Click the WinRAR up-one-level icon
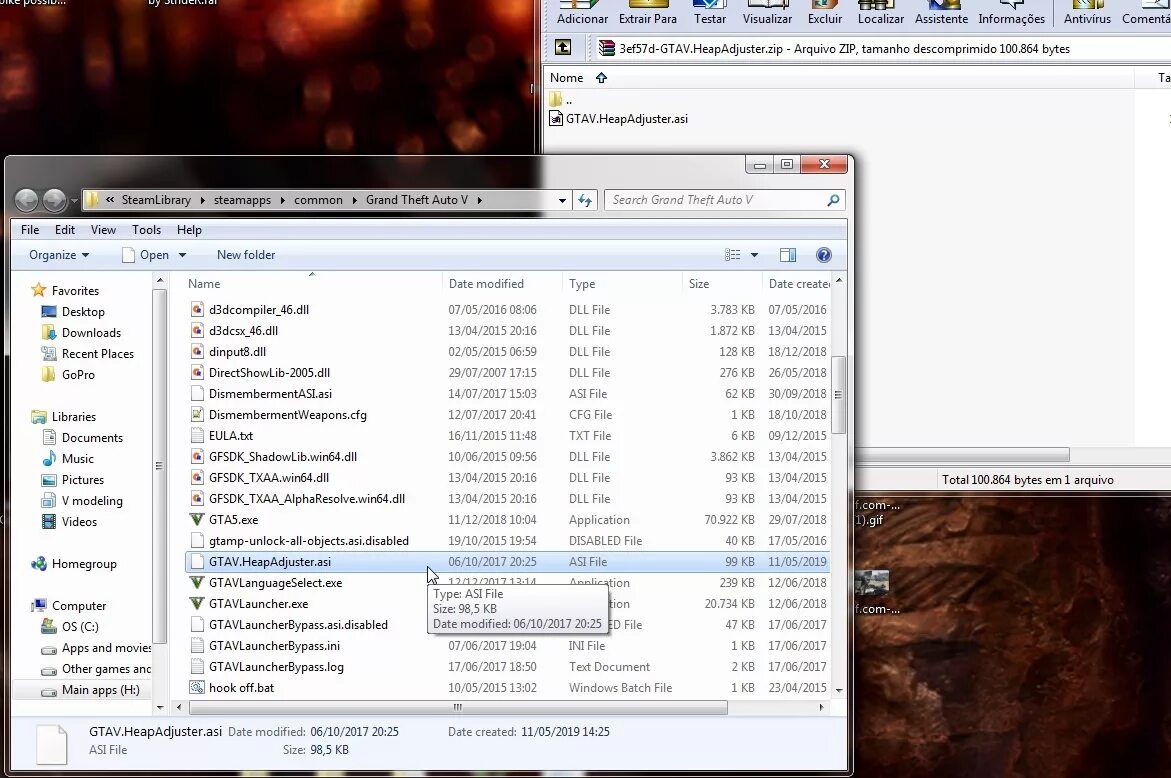This screenshot has height=778, width=1171. pos(563,48)
